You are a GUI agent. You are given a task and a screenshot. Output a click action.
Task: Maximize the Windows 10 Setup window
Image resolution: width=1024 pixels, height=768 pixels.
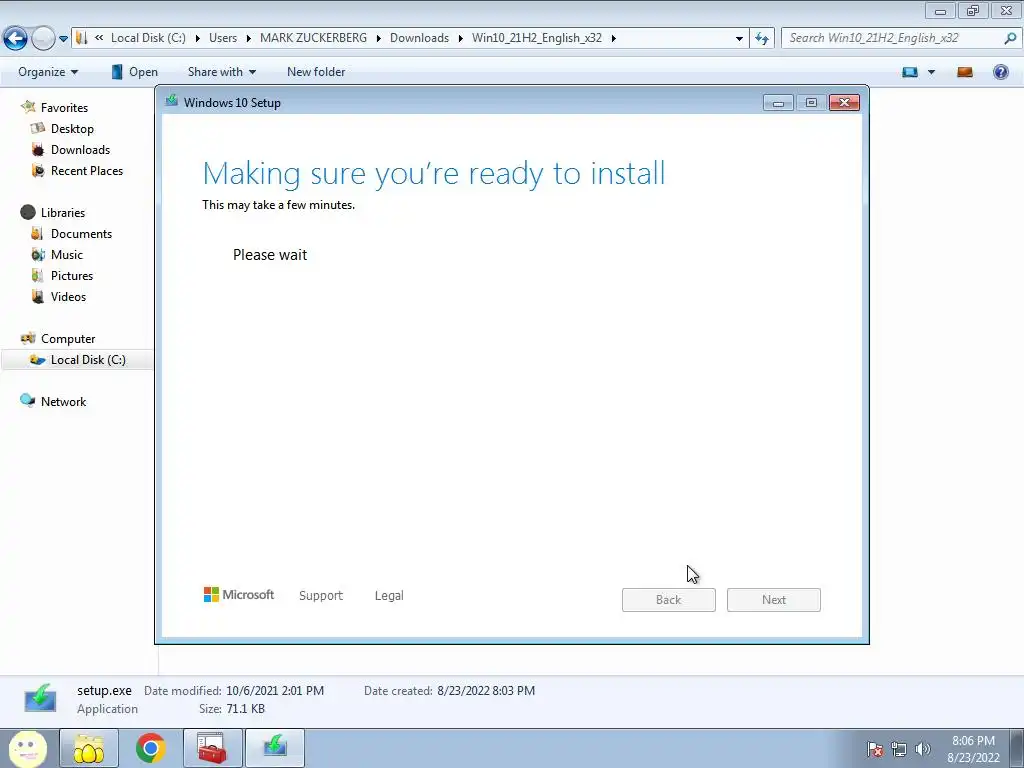pyautogui.click(x=811, y=103)
